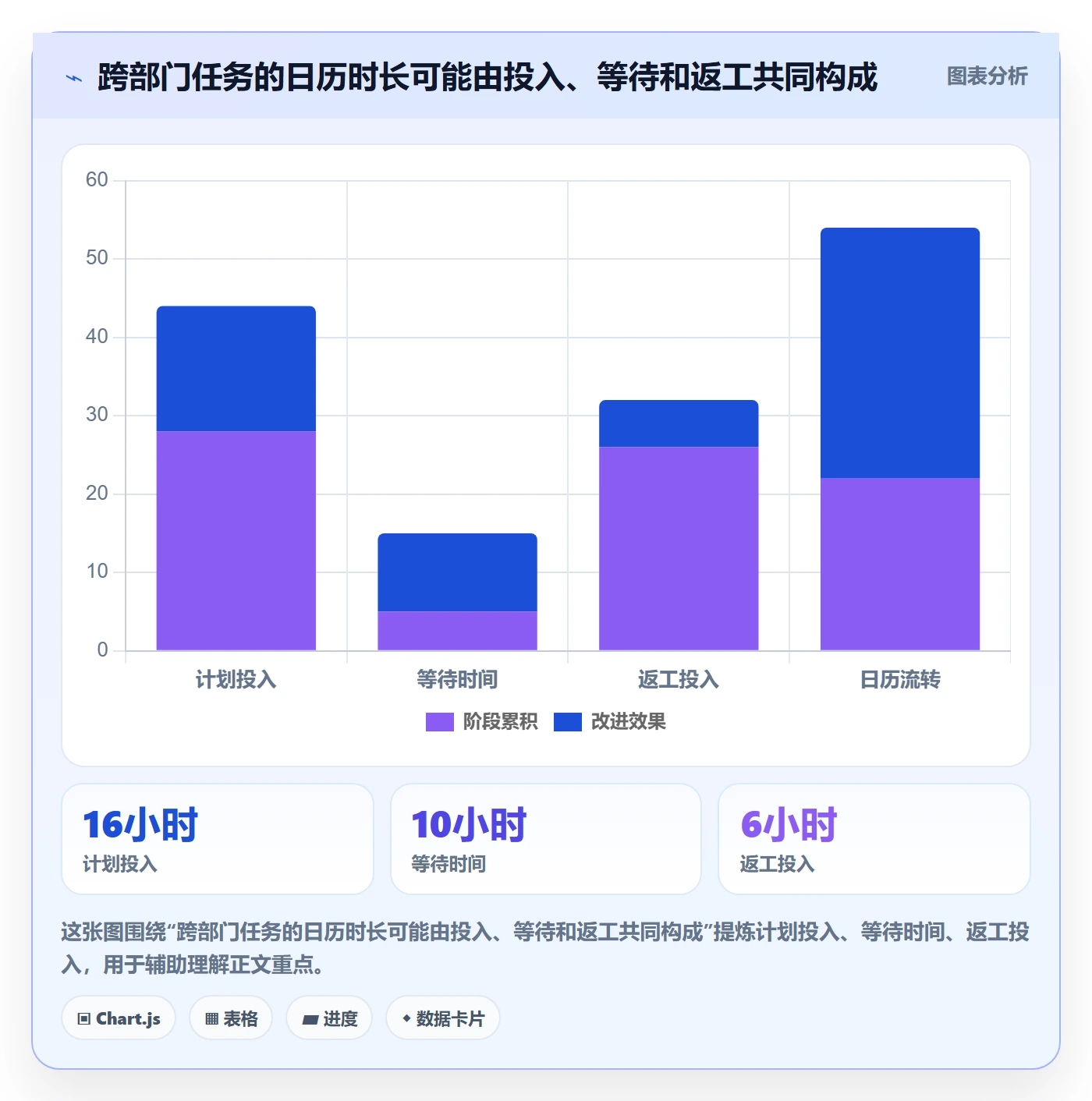Screen dimensions: 1092x1101
Task: Click the 计划投入 caption under 16小时
Action: [120, 864]
